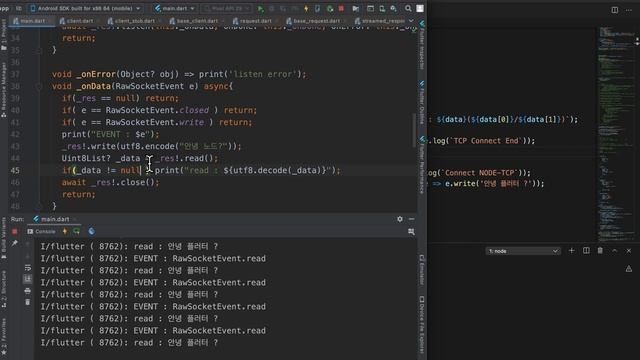Toggle scroll to end of console

click(x=27, y=279)
